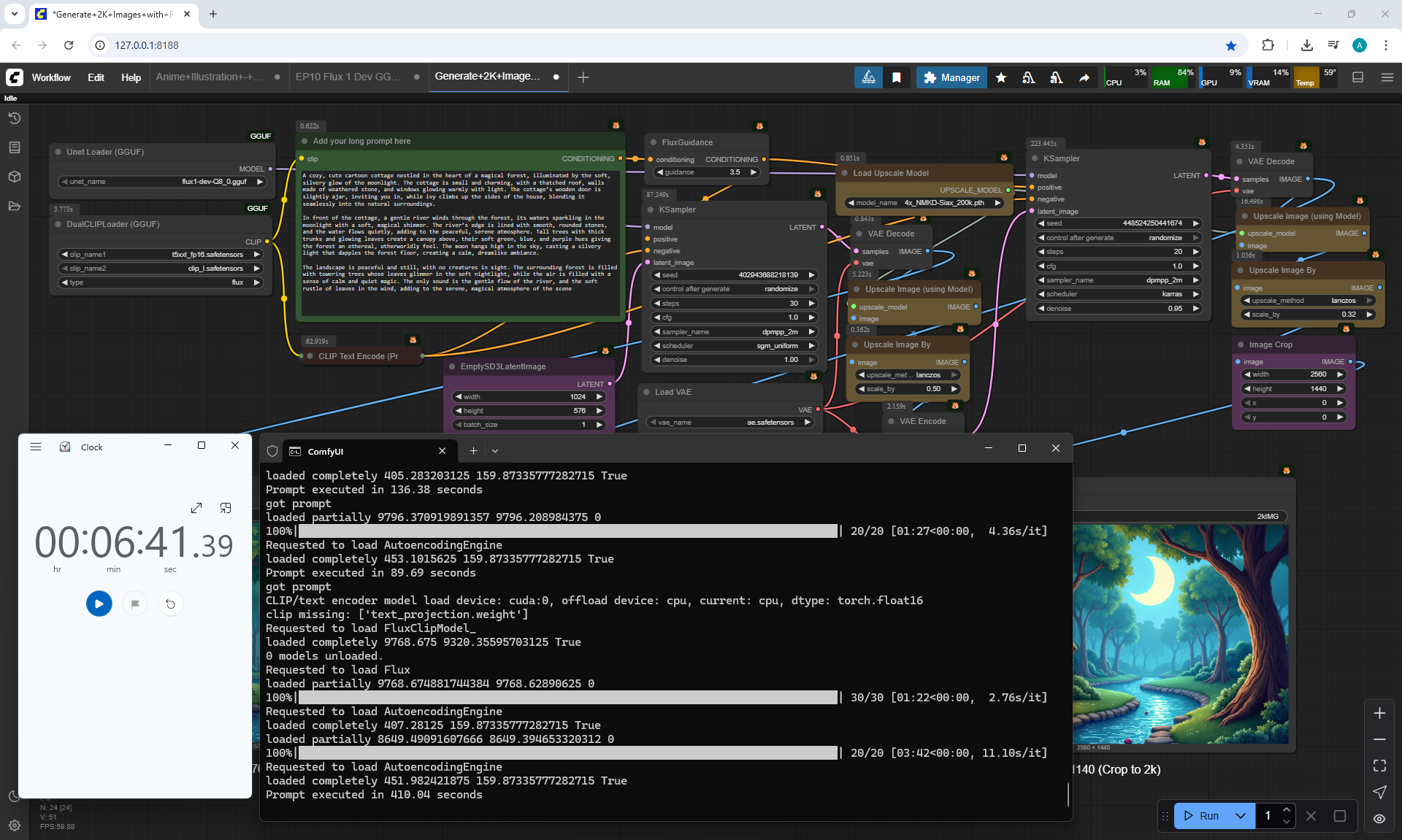Open unet_name combo flux1-dev-Q8_0.gguf

[162, 182]
